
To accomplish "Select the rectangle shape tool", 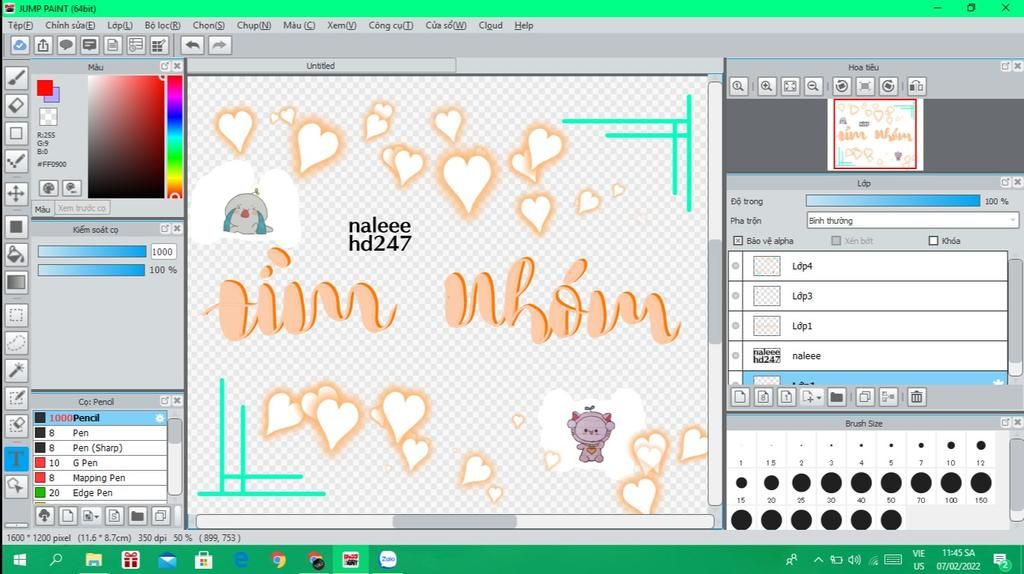I will pyautogui.click(x=16, y=133).
